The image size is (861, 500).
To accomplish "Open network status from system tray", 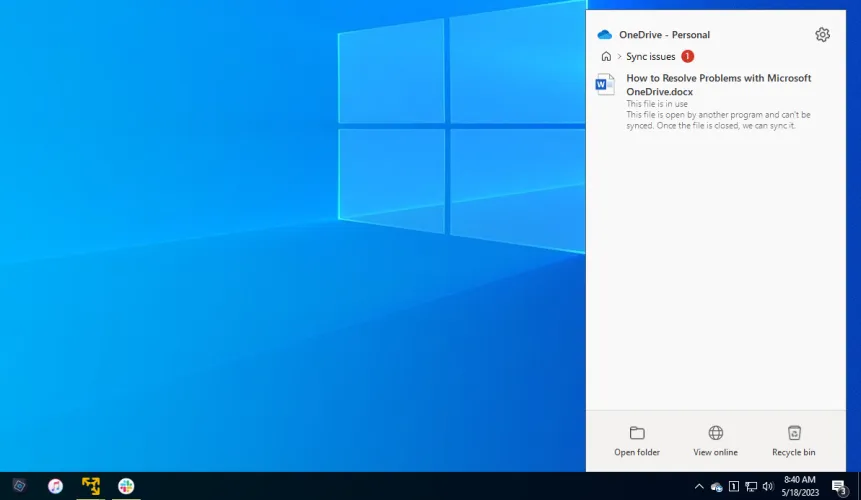I will point(751,487).
